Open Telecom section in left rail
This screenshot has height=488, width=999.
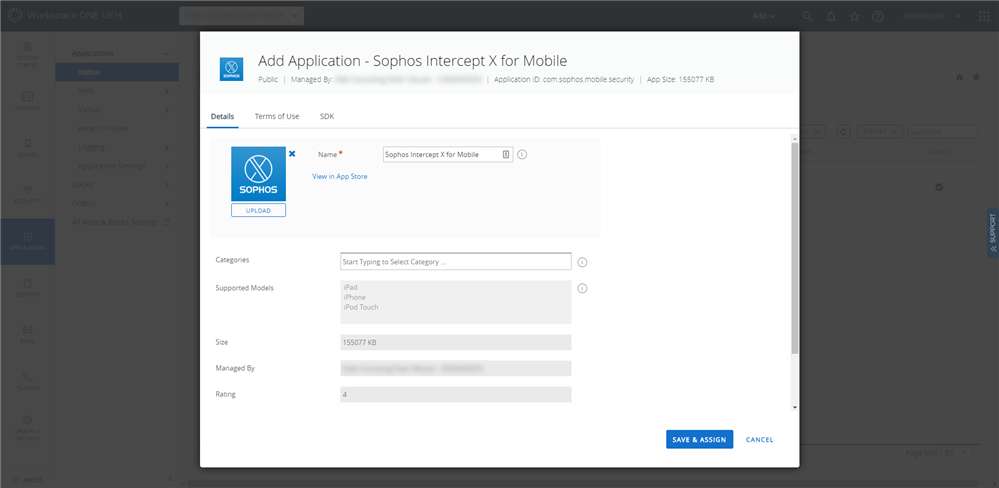(x=27, y=381)
